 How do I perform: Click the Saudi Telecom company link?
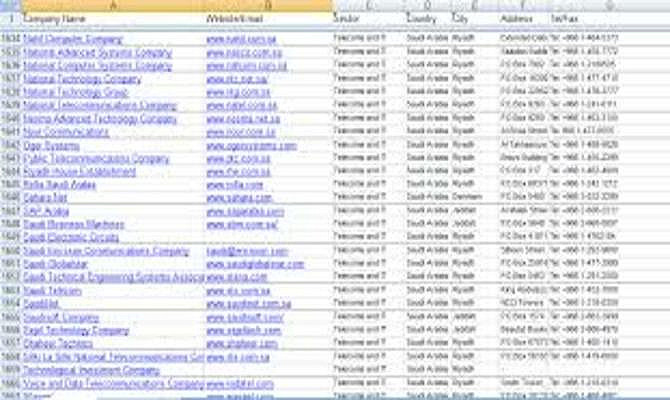(52, 291)
